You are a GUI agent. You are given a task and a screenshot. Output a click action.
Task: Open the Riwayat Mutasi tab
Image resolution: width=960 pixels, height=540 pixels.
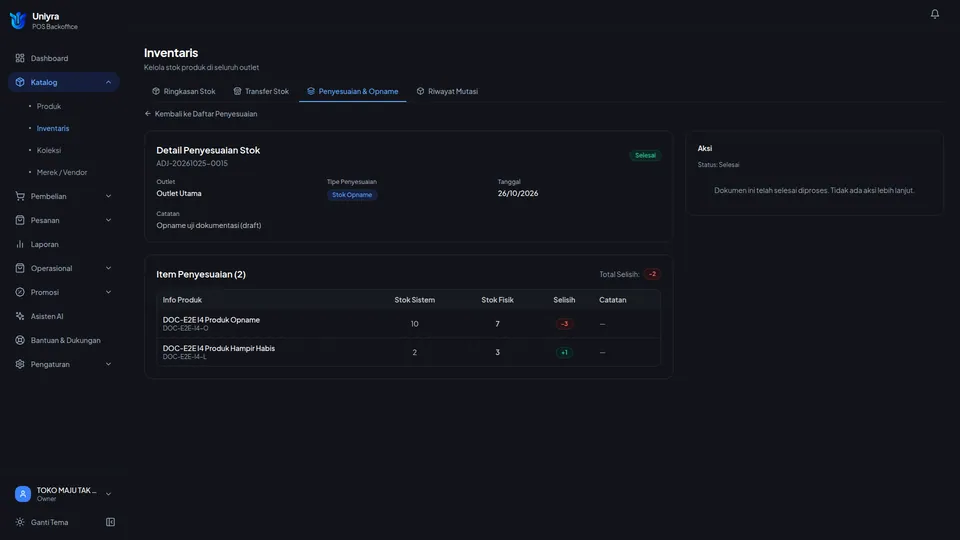point(447,91)
